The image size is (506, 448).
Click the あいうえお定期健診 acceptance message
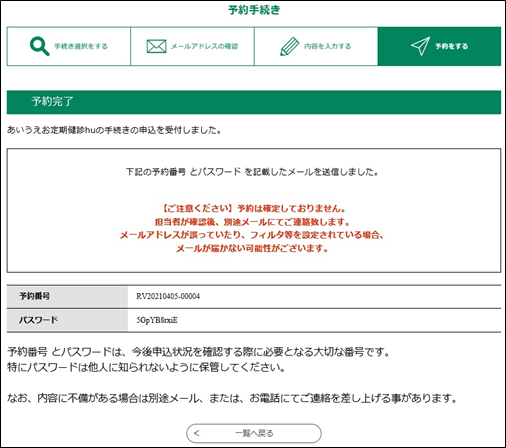coord(114,130)
